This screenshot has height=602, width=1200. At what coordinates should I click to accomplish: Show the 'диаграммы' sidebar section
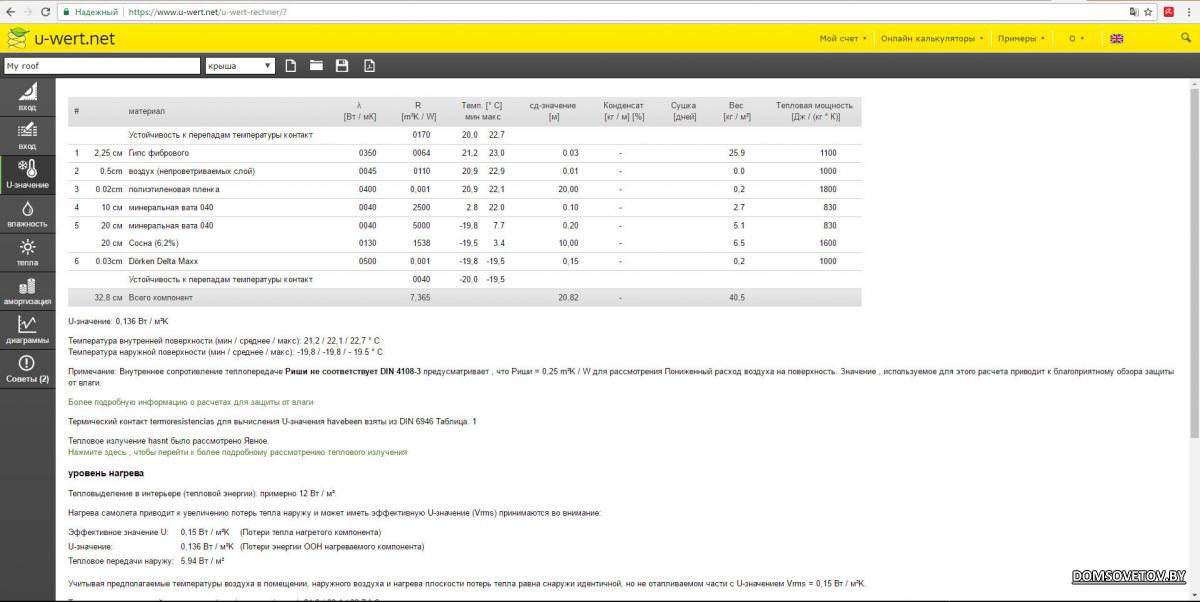click(27, 329)
